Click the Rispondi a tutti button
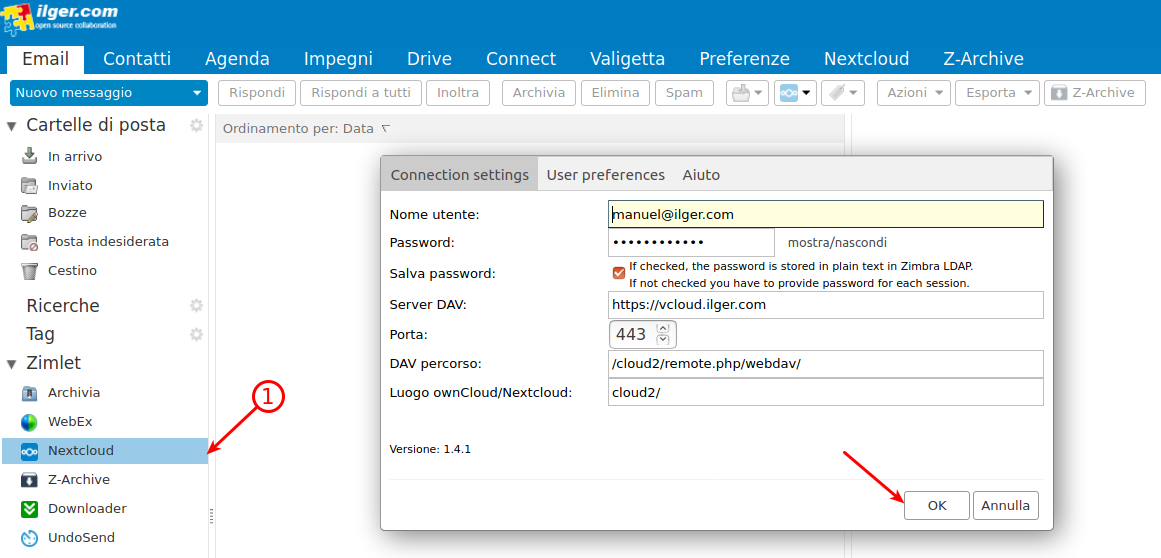Viewport: 1161px width, 558px height. [361, 93]
